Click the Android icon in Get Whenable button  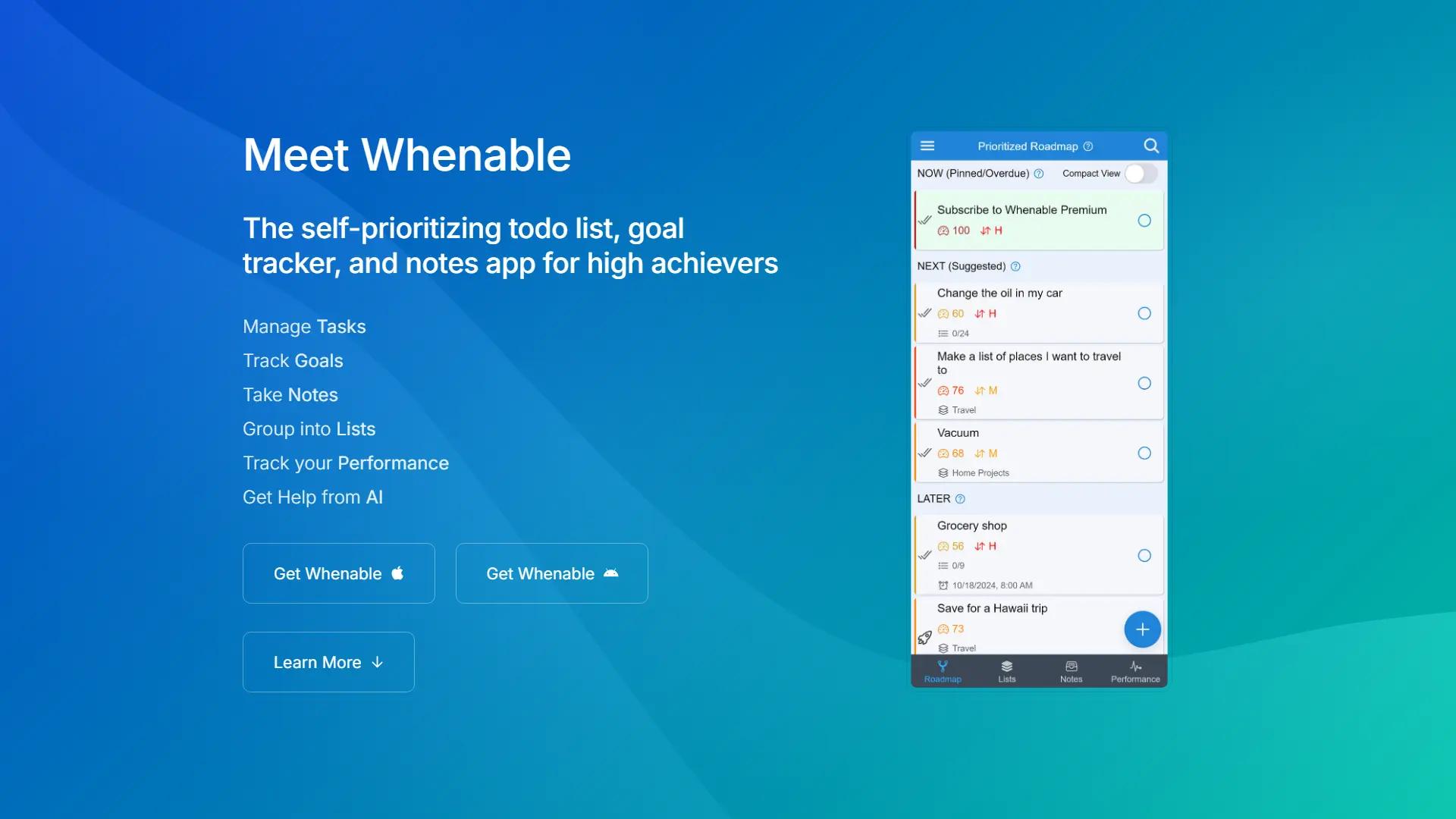[611, 573]
